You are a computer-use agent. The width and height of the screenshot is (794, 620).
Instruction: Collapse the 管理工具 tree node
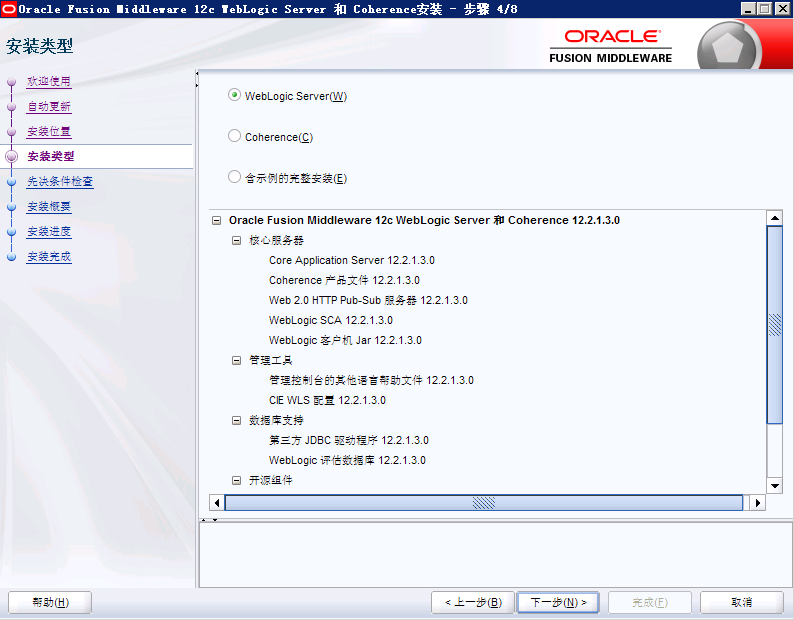click(236, 360)
